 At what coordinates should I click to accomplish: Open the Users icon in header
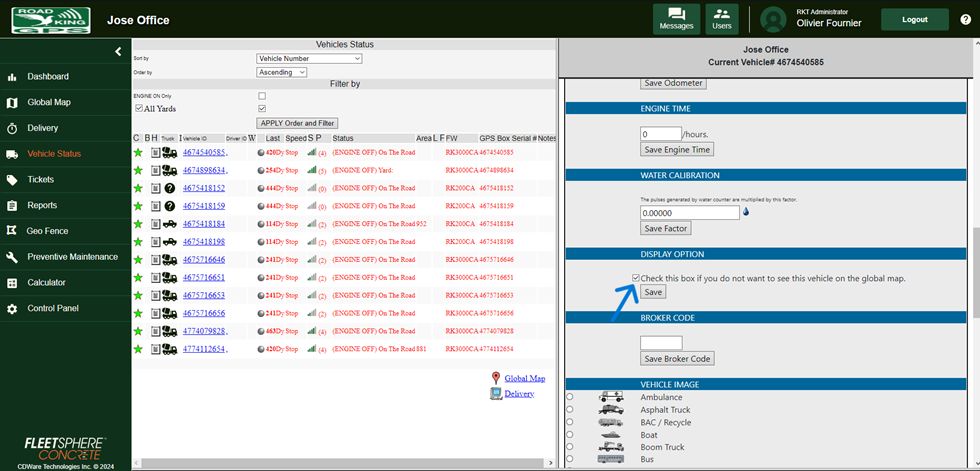point(721,19)
